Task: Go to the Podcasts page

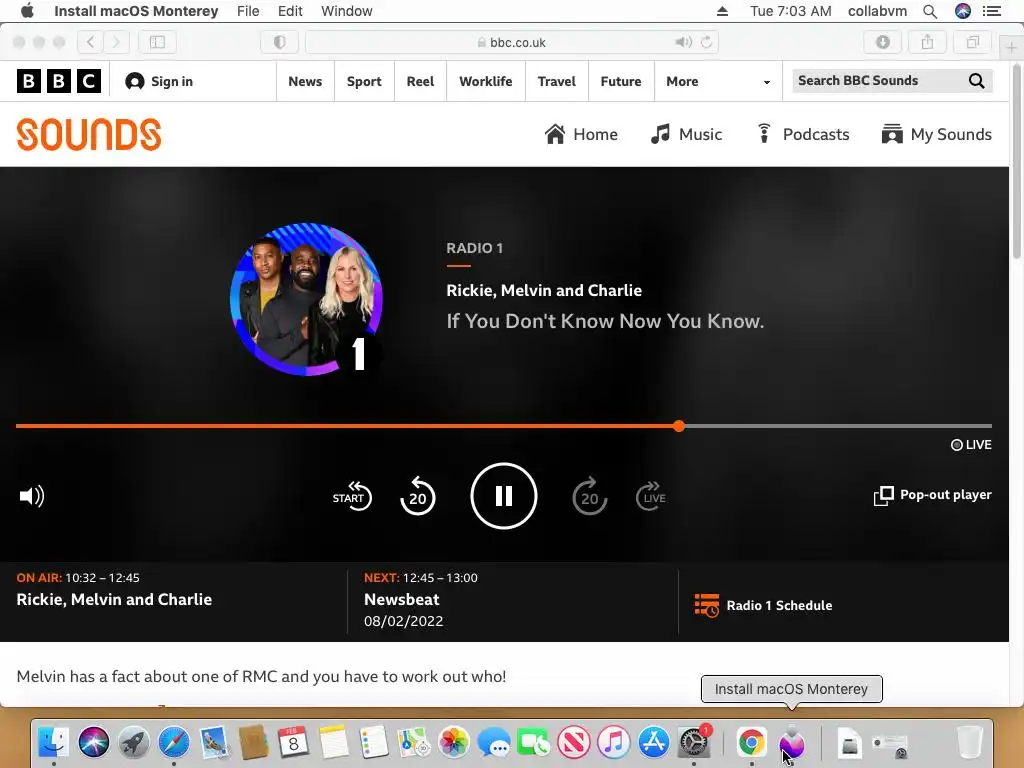Action: click(x=802, y=134)
